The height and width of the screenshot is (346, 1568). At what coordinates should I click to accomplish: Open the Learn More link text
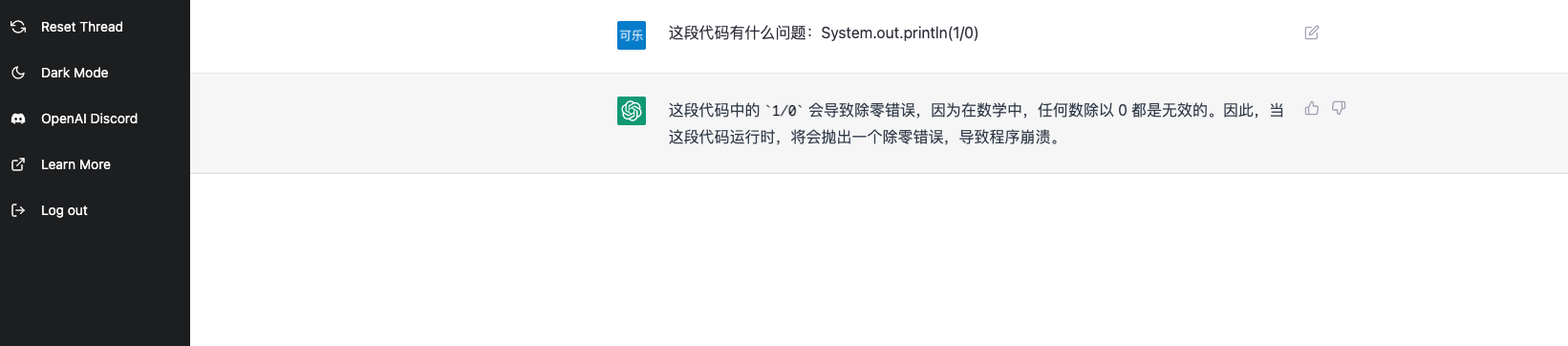pos(75,164)
